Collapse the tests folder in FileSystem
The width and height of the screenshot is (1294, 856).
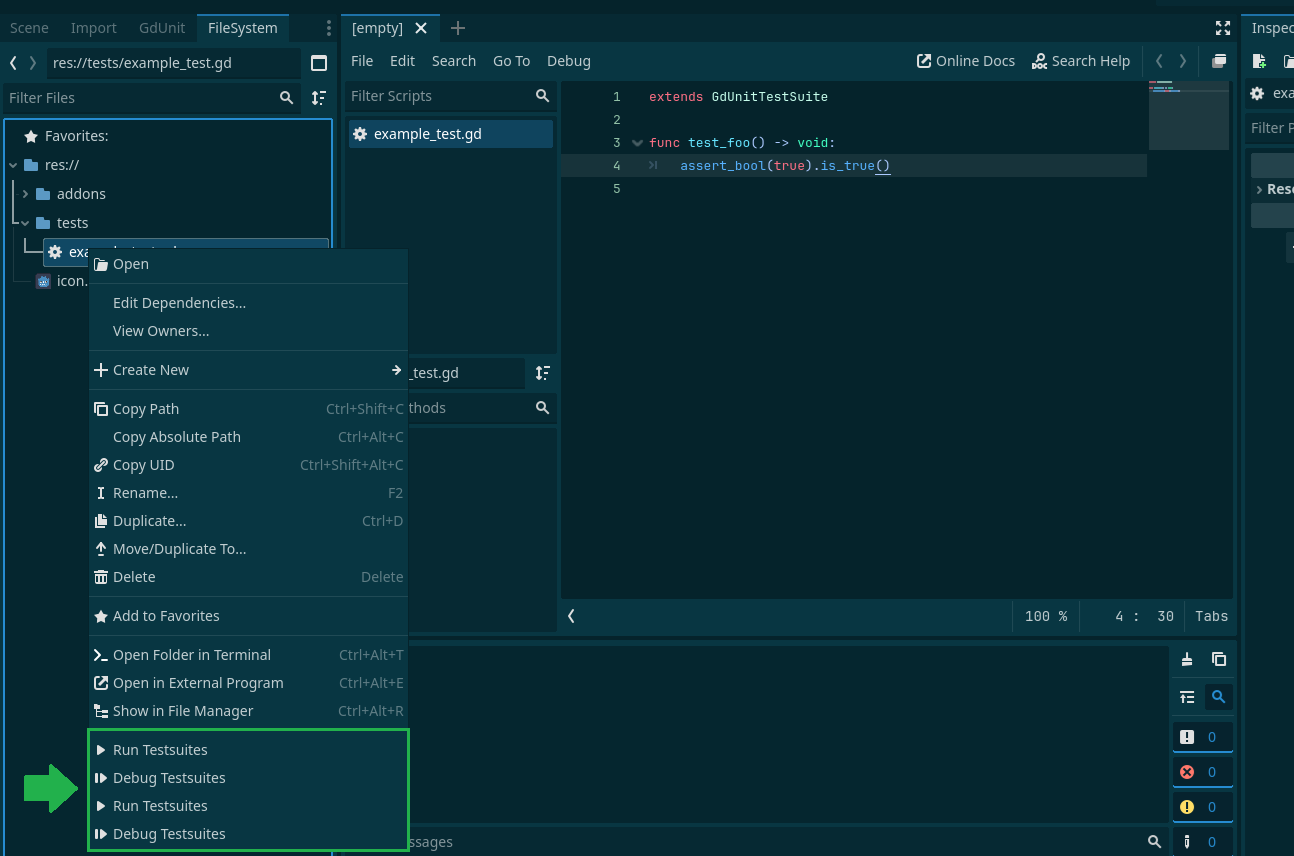[24, 222]
